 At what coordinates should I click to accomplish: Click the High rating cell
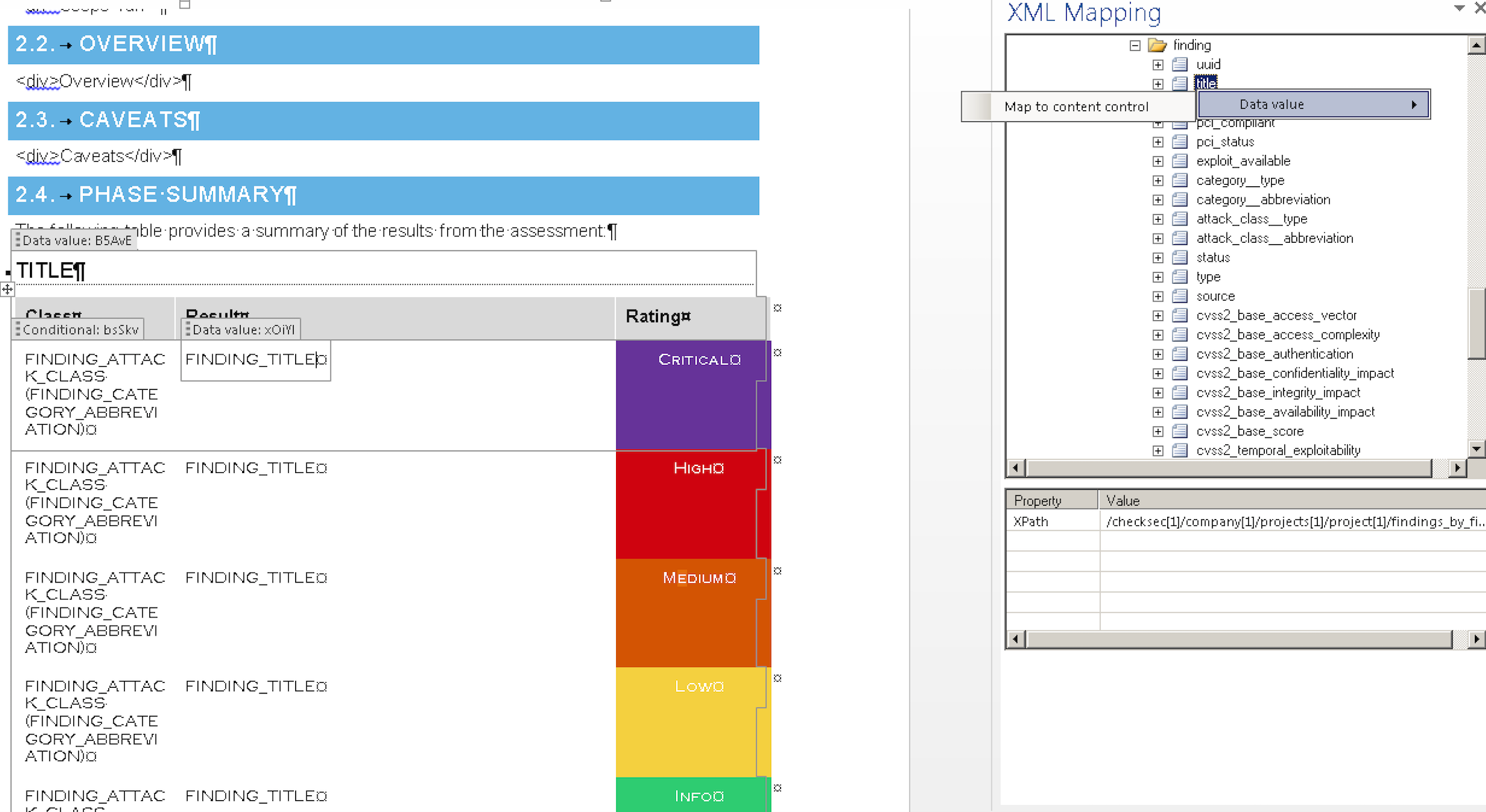point(693,504)
